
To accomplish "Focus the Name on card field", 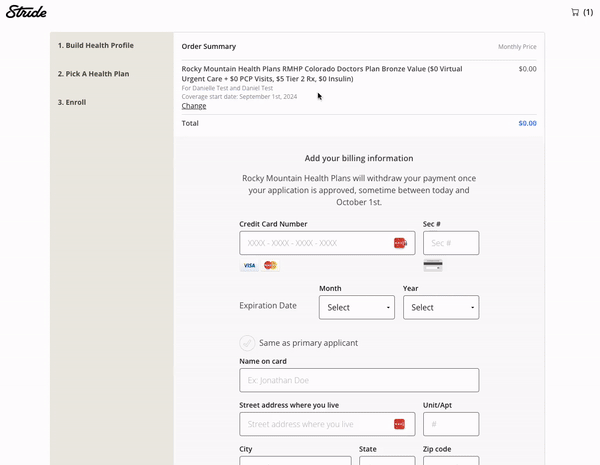I will coord(359,380).
